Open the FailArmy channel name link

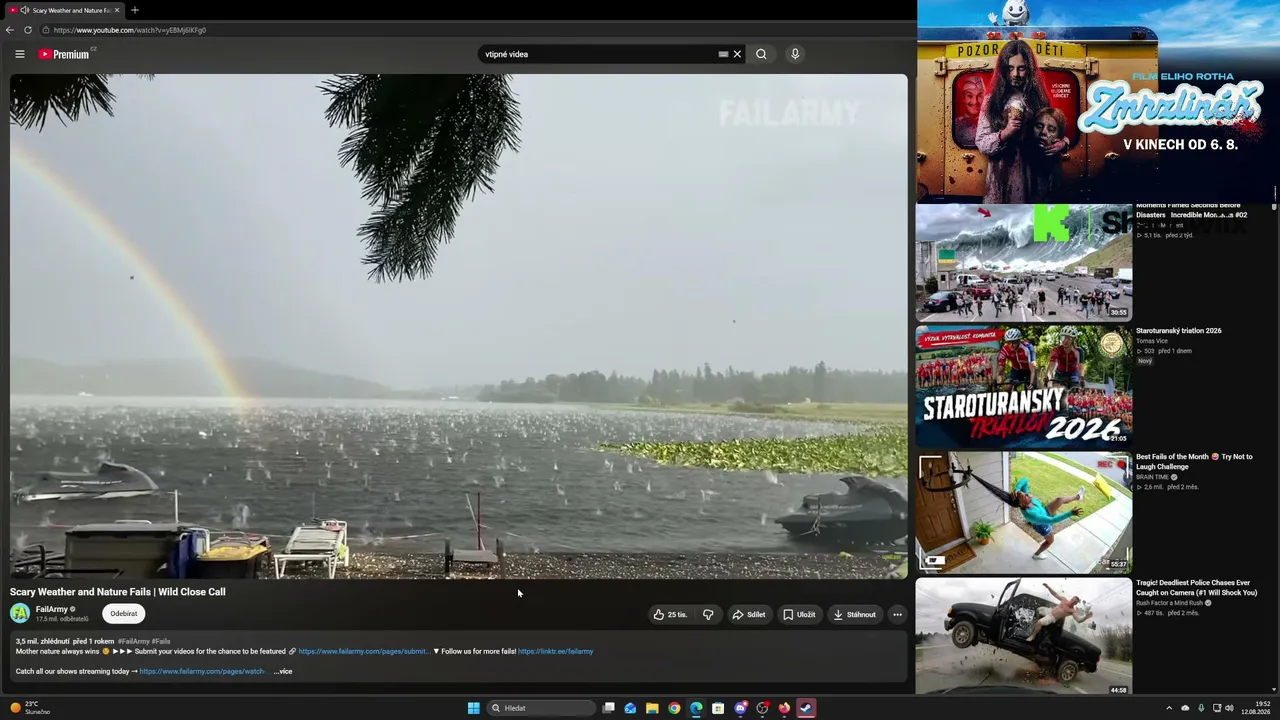pos(52,609)
